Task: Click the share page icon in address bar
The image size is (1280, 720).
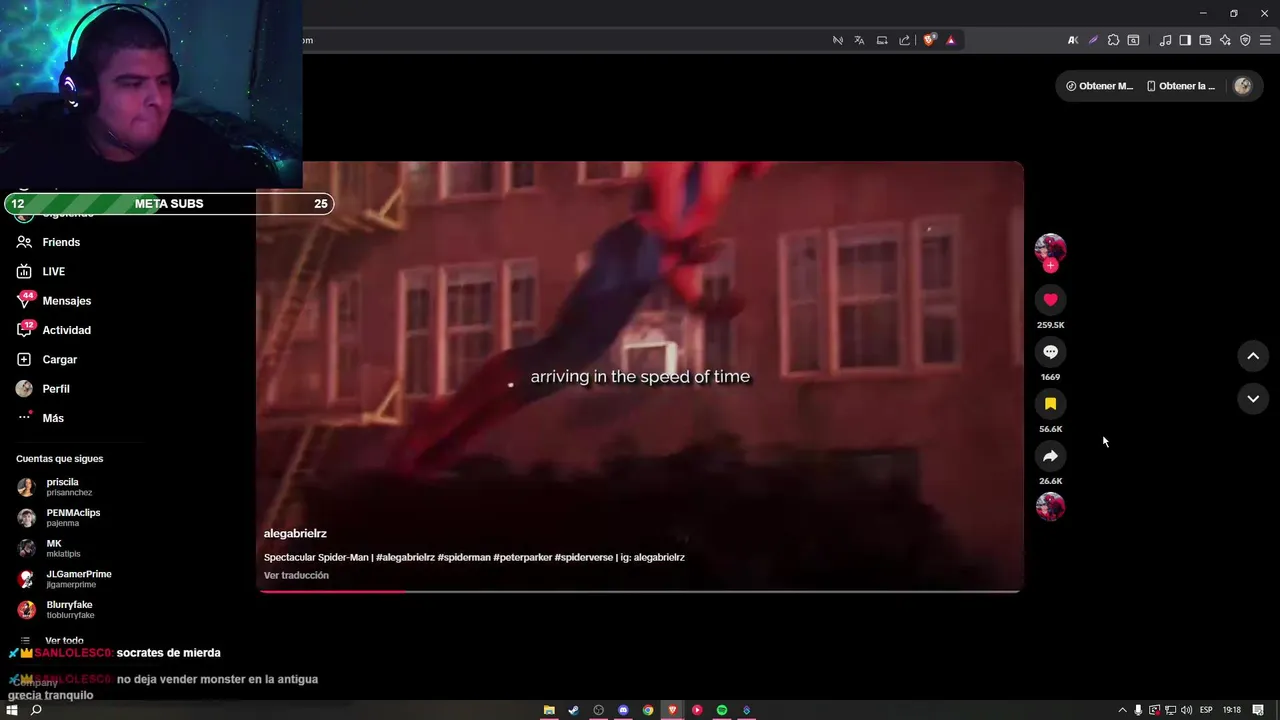Action: 904,40
